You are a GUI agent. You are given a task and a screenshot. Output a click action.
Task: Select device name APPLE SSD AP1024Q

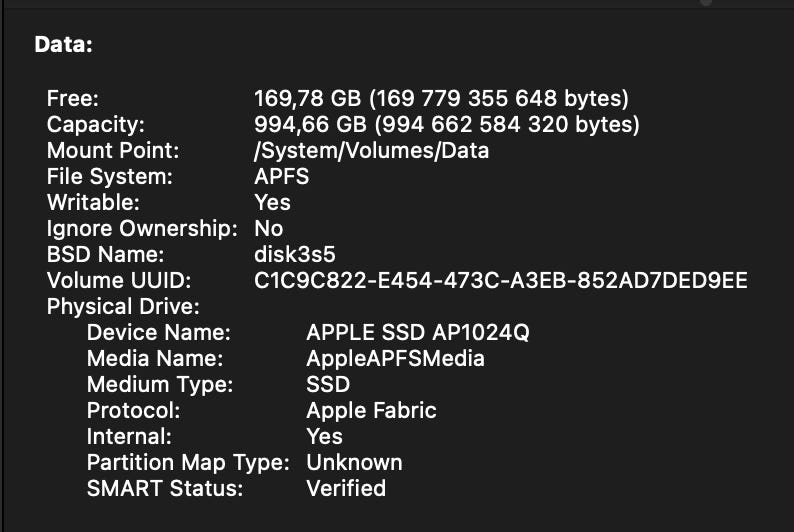(x=417, y=332)
